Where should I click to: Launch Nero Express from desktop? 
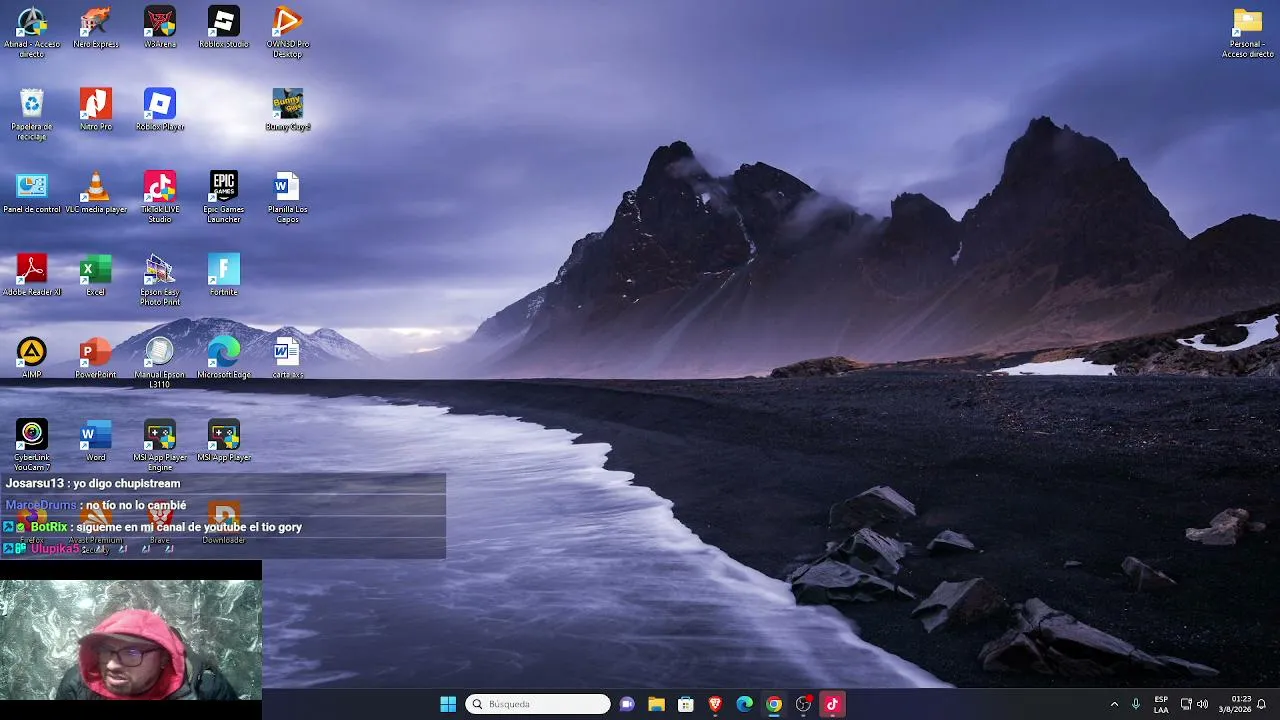pyautogui.click(x=96, y=27)
